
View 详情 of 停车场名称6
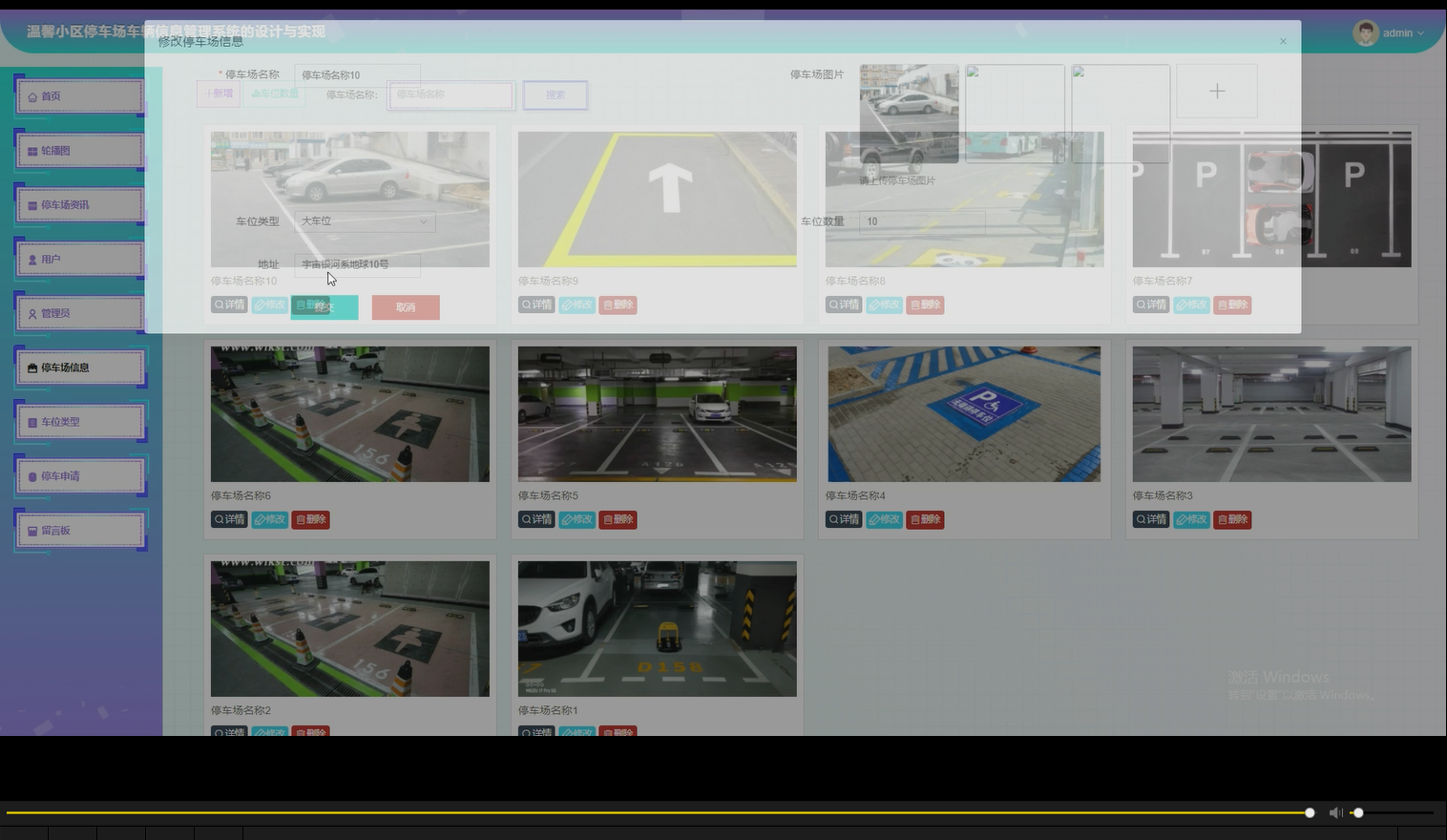229,519
